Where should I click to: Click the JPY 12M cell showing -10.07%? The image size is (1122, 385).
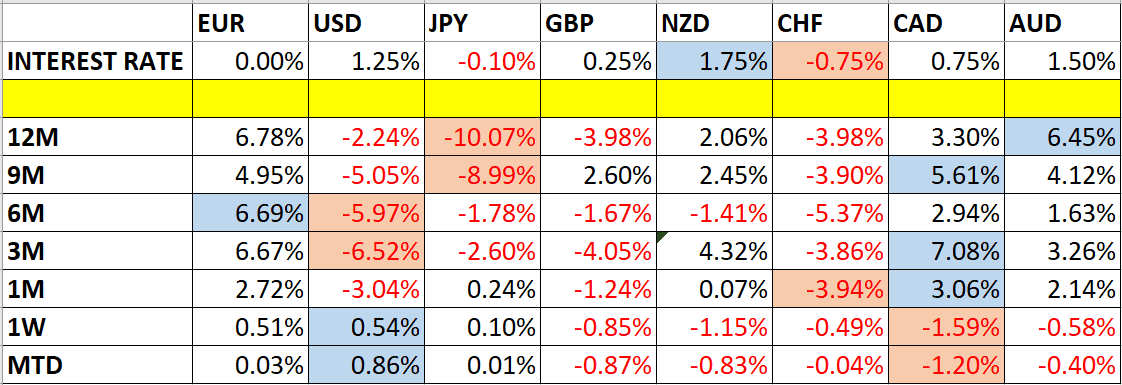(482, 137)
